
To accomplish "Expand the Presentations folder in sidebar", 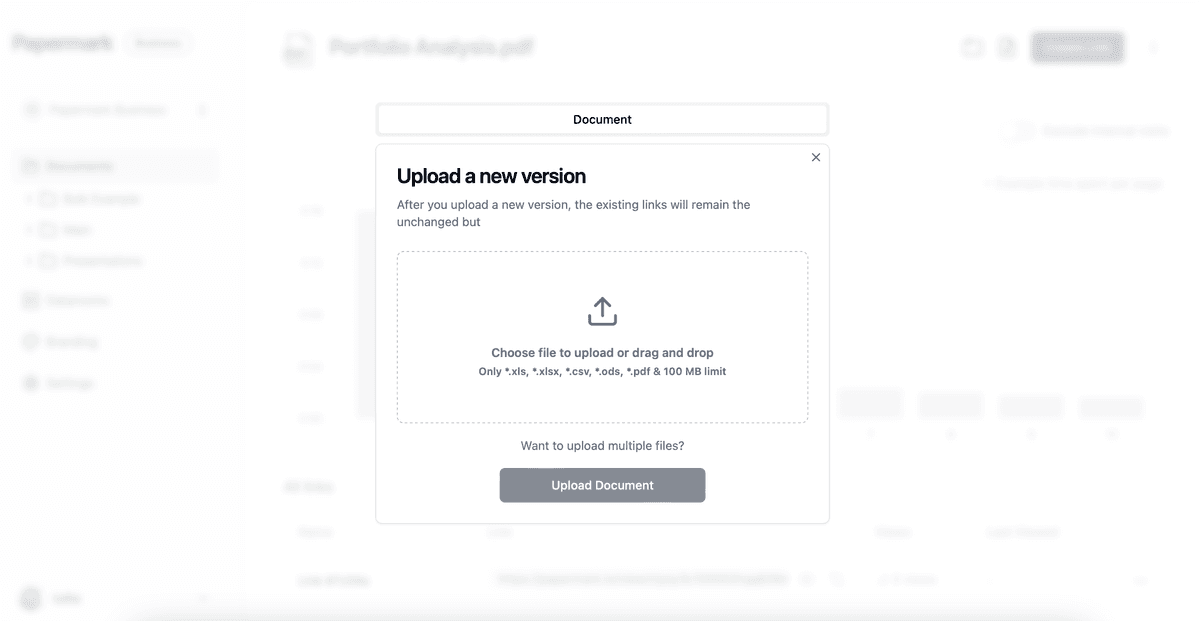I will click(x=28, y=261).
